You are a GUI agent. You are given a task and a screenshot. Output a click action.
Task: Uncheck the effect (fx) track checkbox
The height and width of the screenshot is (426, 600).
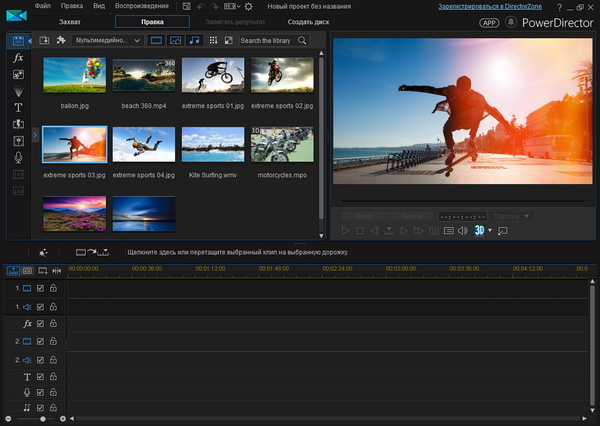point(40,324)
